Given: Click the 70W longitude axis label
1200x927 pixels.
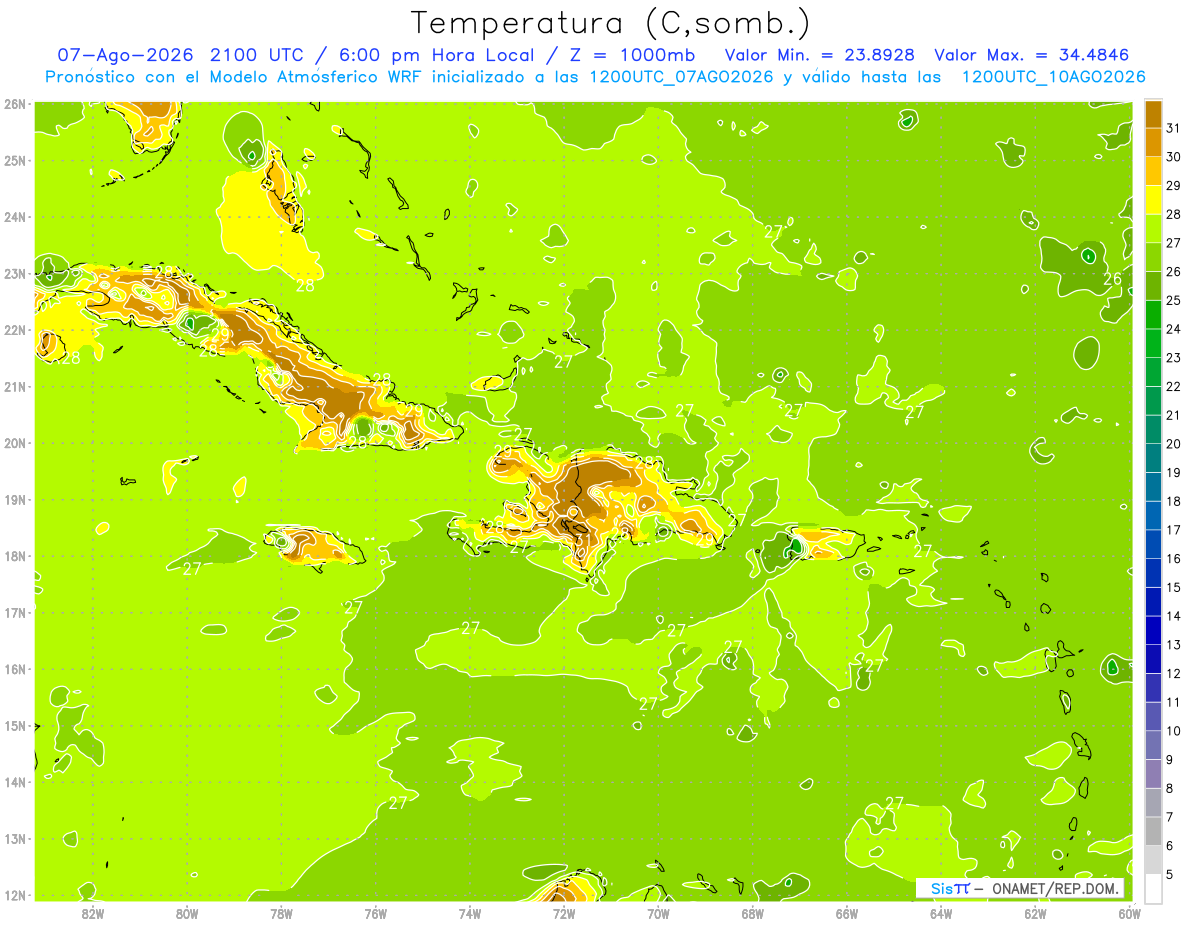Looking at the screenshot, I should click(x=658, y=913).
